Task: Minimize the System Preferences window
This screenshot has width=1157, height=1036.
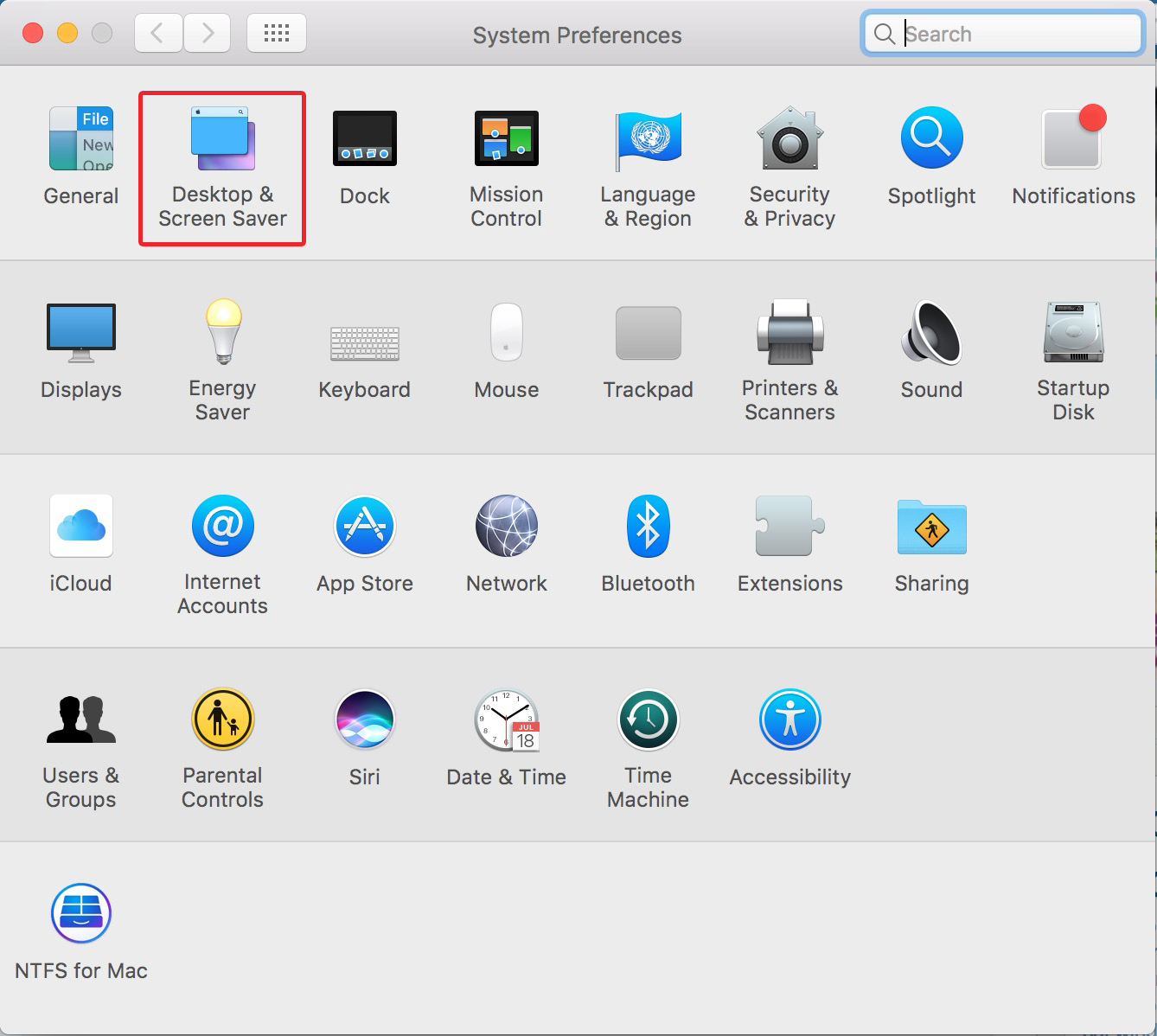Action: (67, 33)
